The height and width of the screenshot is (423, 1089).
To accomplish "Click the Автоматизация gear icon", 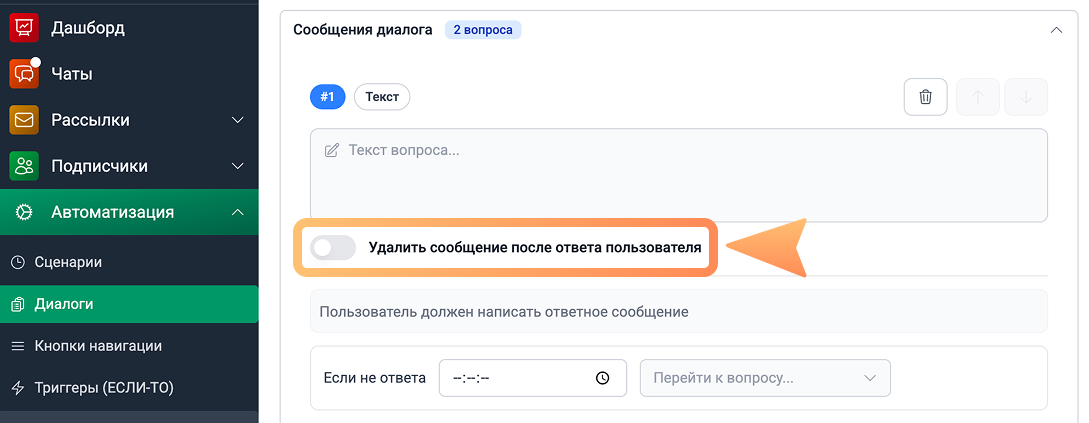I will (x=24, y=212).
